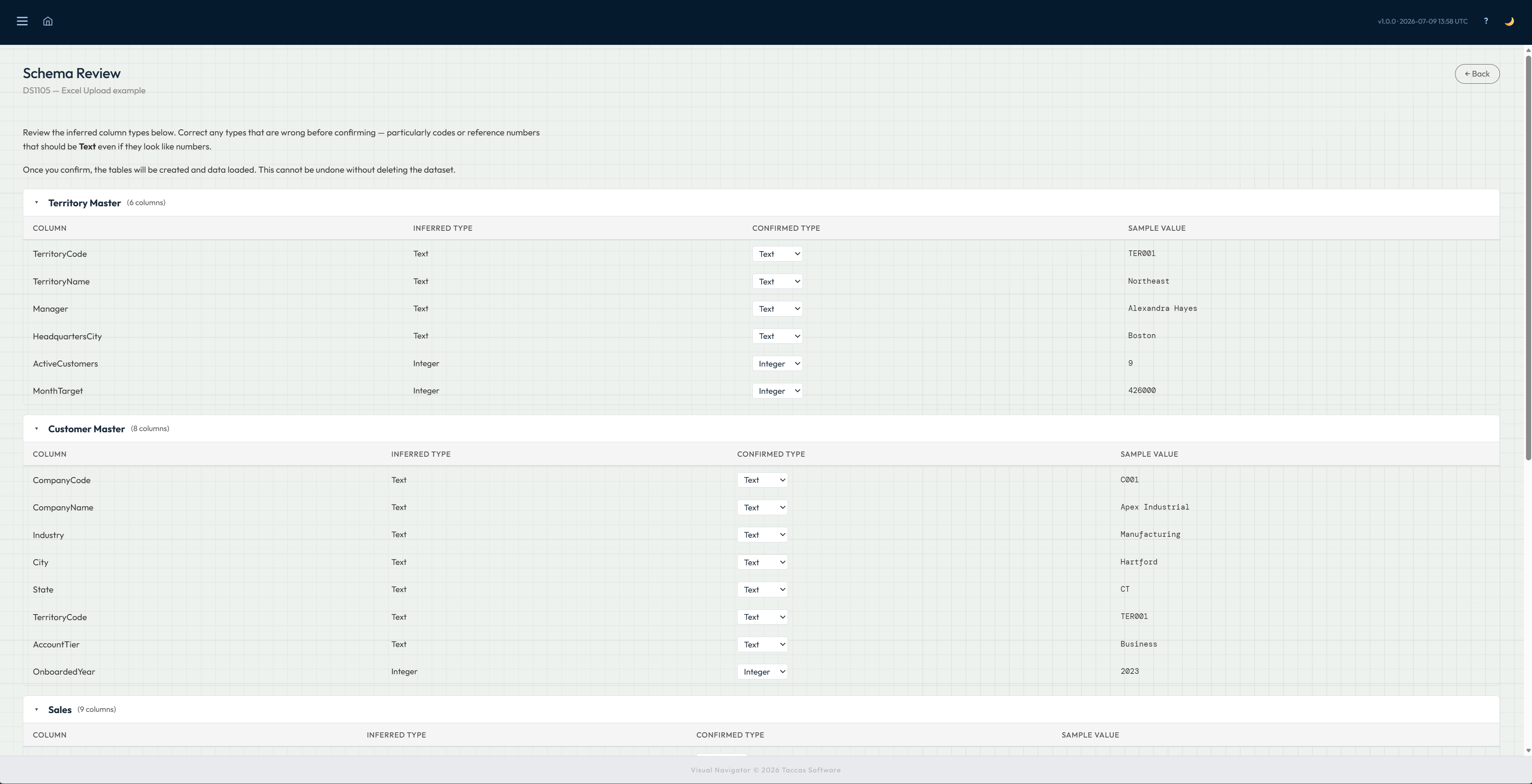Screen dimensions: 1532x784
Task: Collapse the Sales section
Action: click(36, 709)
